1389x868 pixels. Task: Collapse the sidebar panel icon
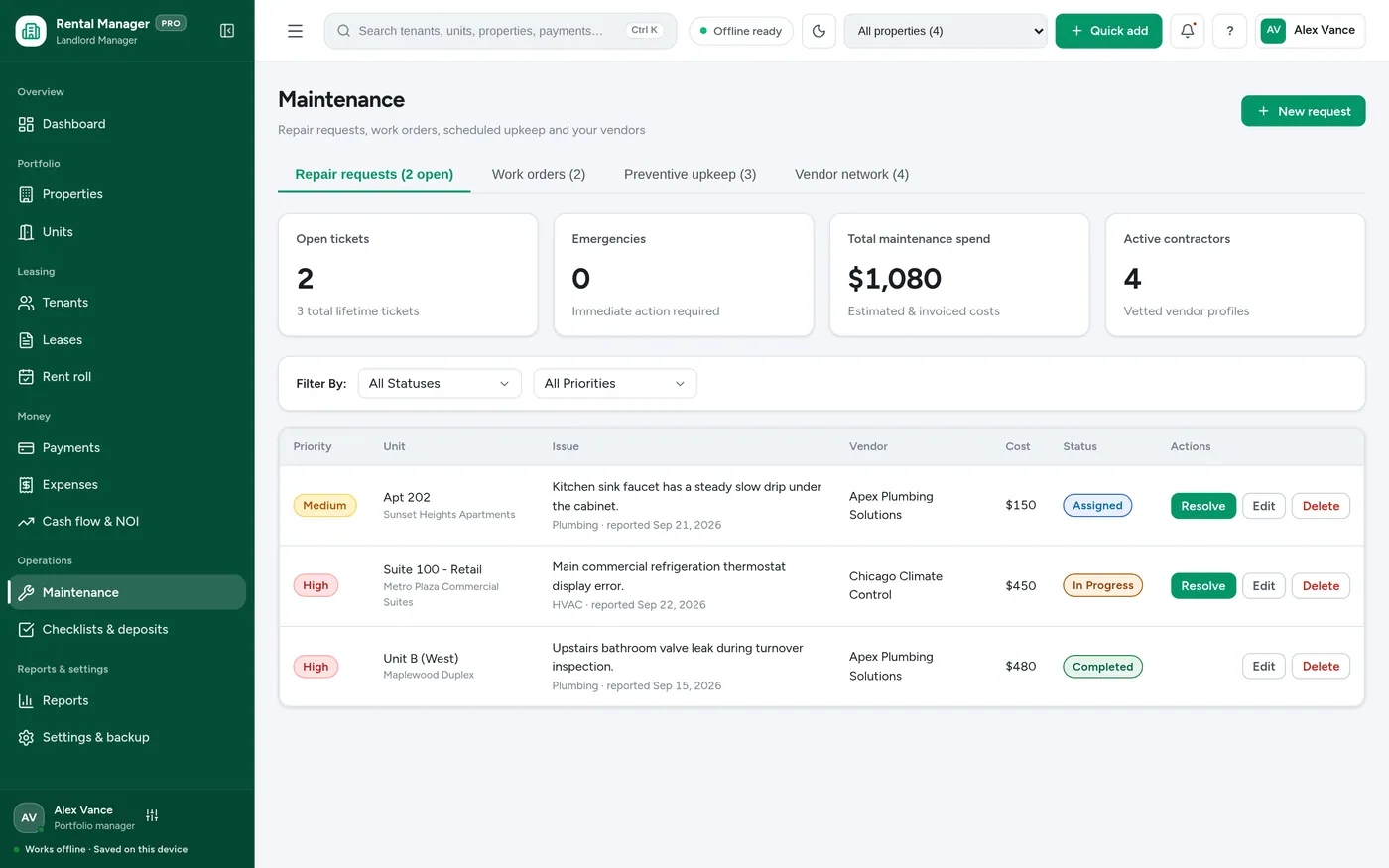[227, 31]
